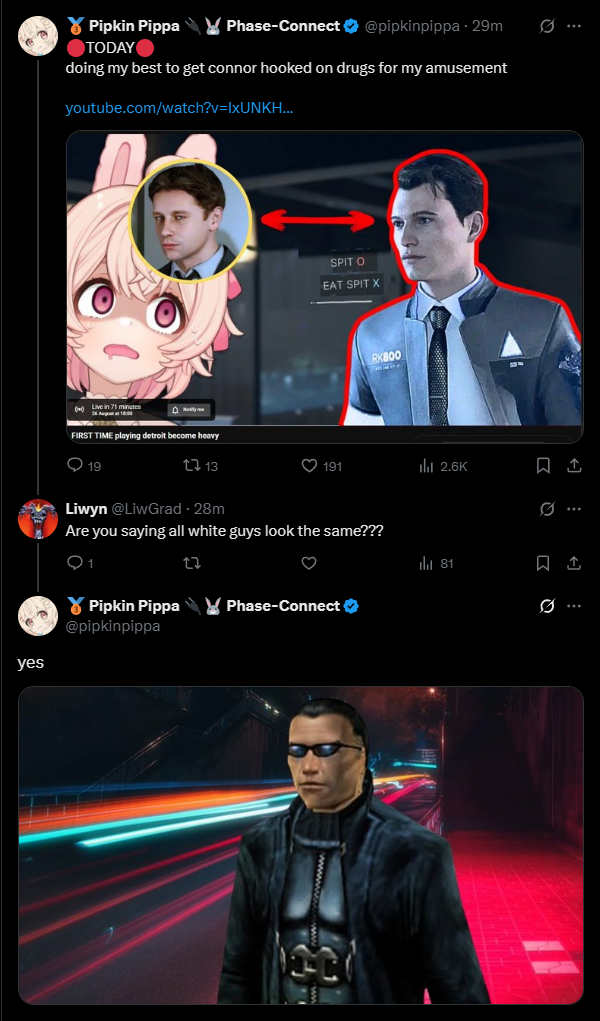Expand more options on the 'yes' tweet
The image size is (600, 1021).
[x=574, y=606]
